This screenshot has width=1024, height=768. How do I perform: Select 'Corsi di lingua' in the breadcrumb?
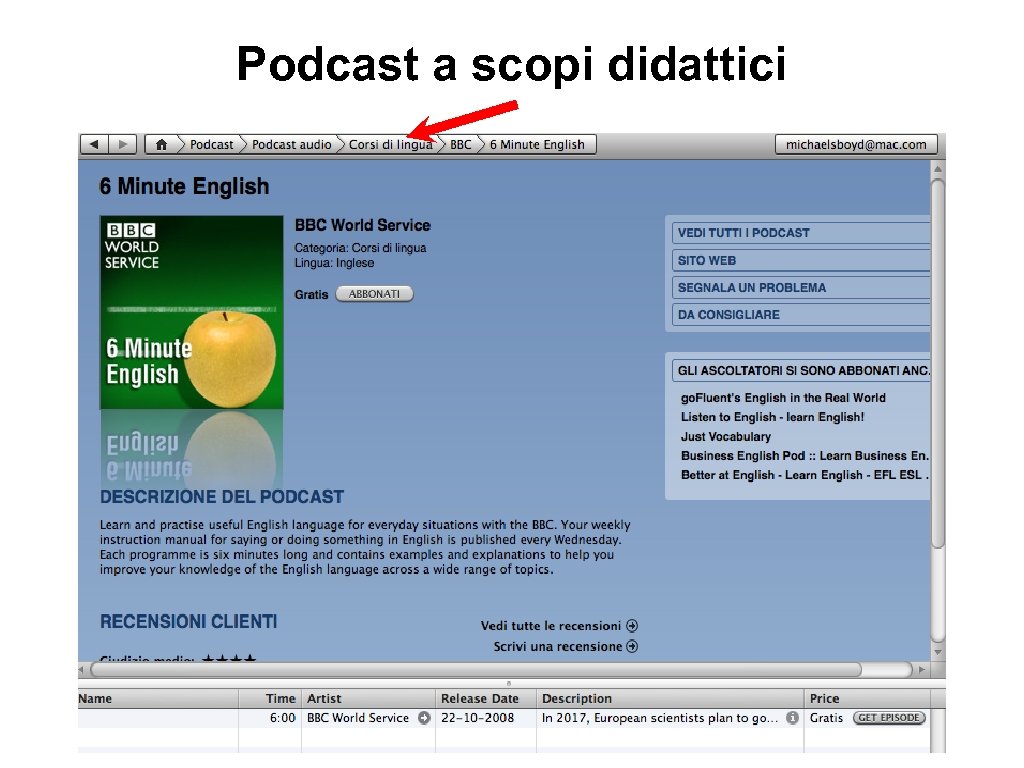pos(391,144)
